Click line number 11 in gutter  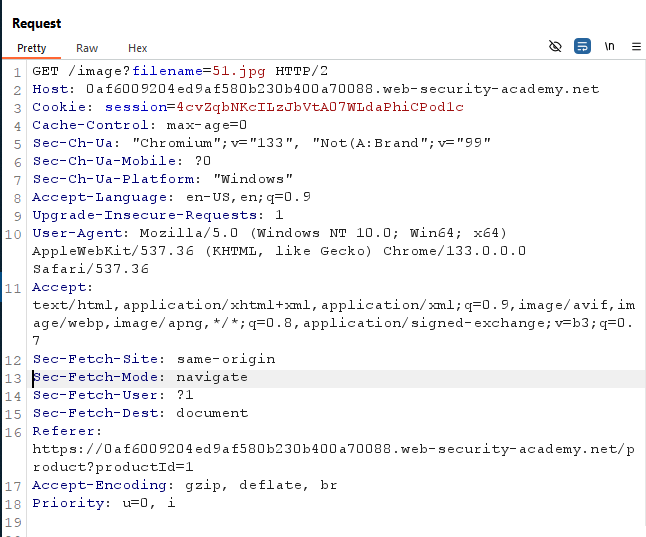17,287
